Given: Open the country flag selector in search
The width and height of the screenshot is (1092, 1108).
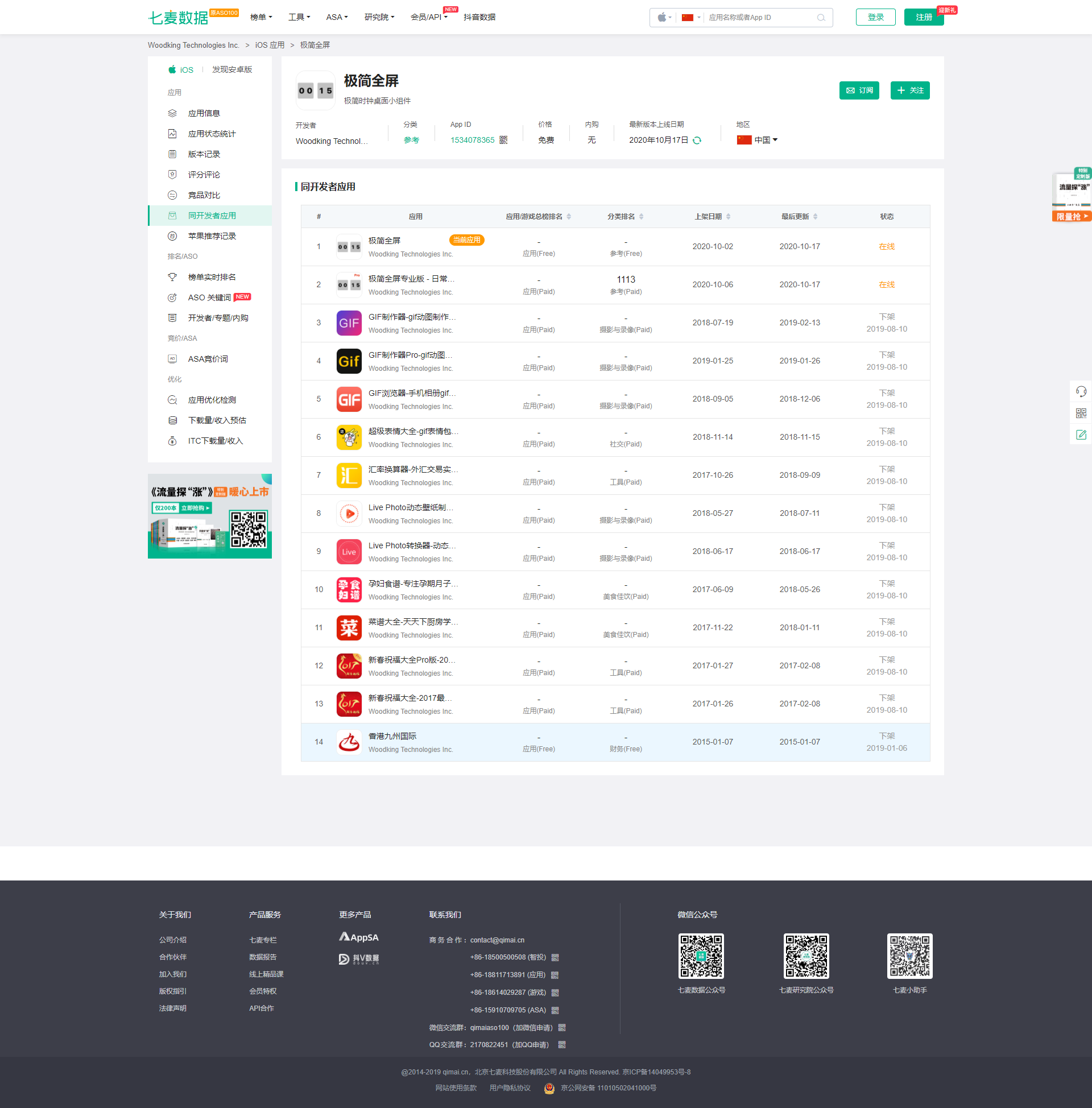Looking at the screenshot, I should [x=691, y=18].
